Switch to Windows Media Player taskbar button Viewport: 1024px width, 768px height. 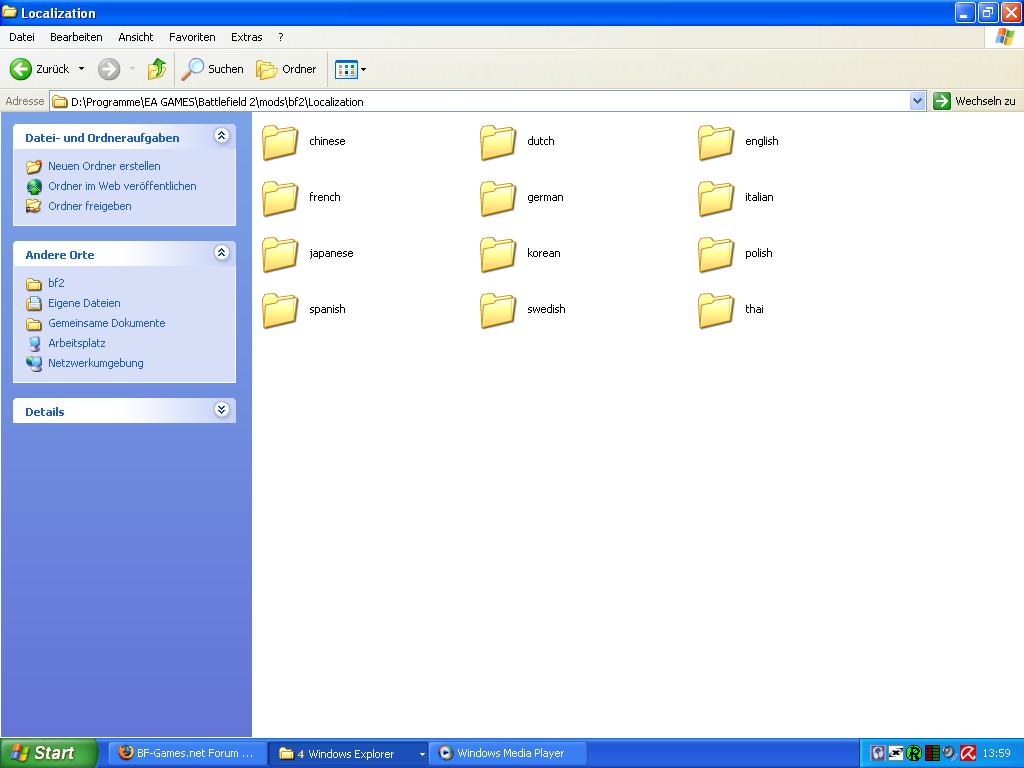point(507,753)
